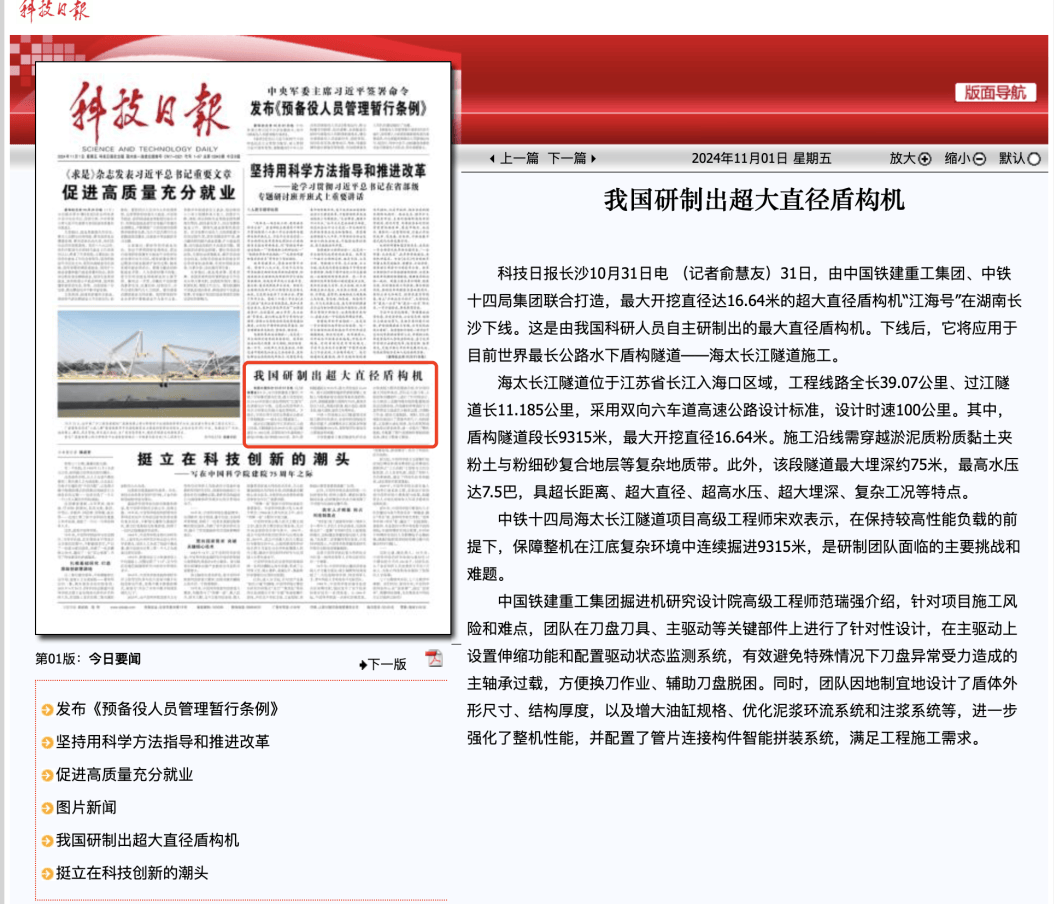Click highlighted 我国研制出超大直径盾构机 region on page thumbnail

coord(340,405)
